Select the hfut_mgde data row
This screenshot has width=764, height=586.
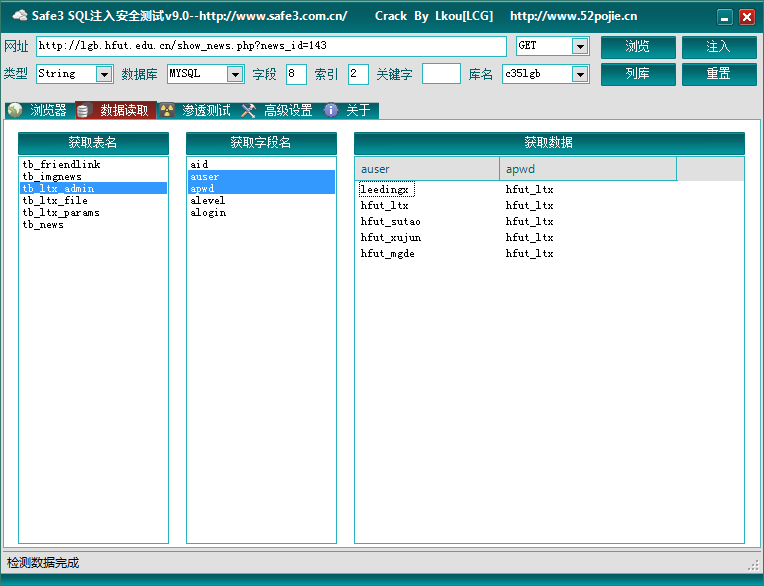coord(387,254)
